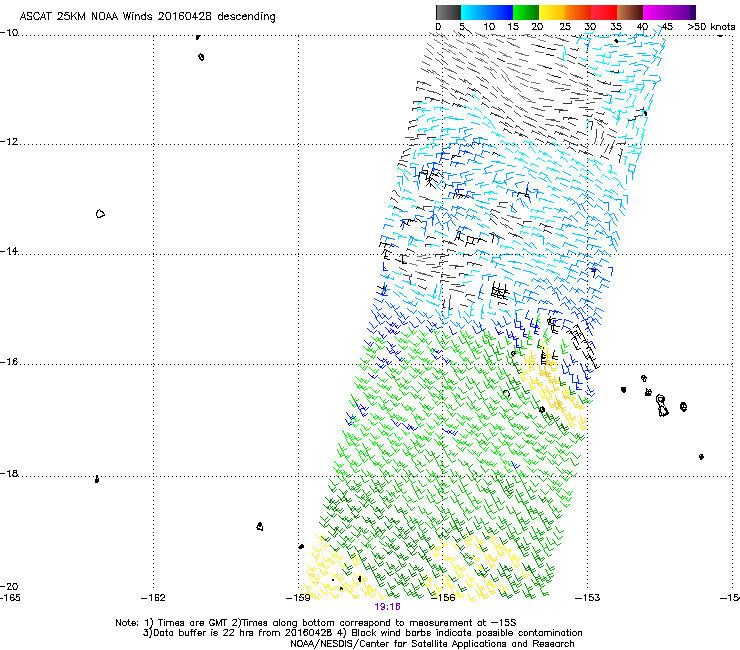
Task: Click the '-10' latitude axis label
Action: 9,33
